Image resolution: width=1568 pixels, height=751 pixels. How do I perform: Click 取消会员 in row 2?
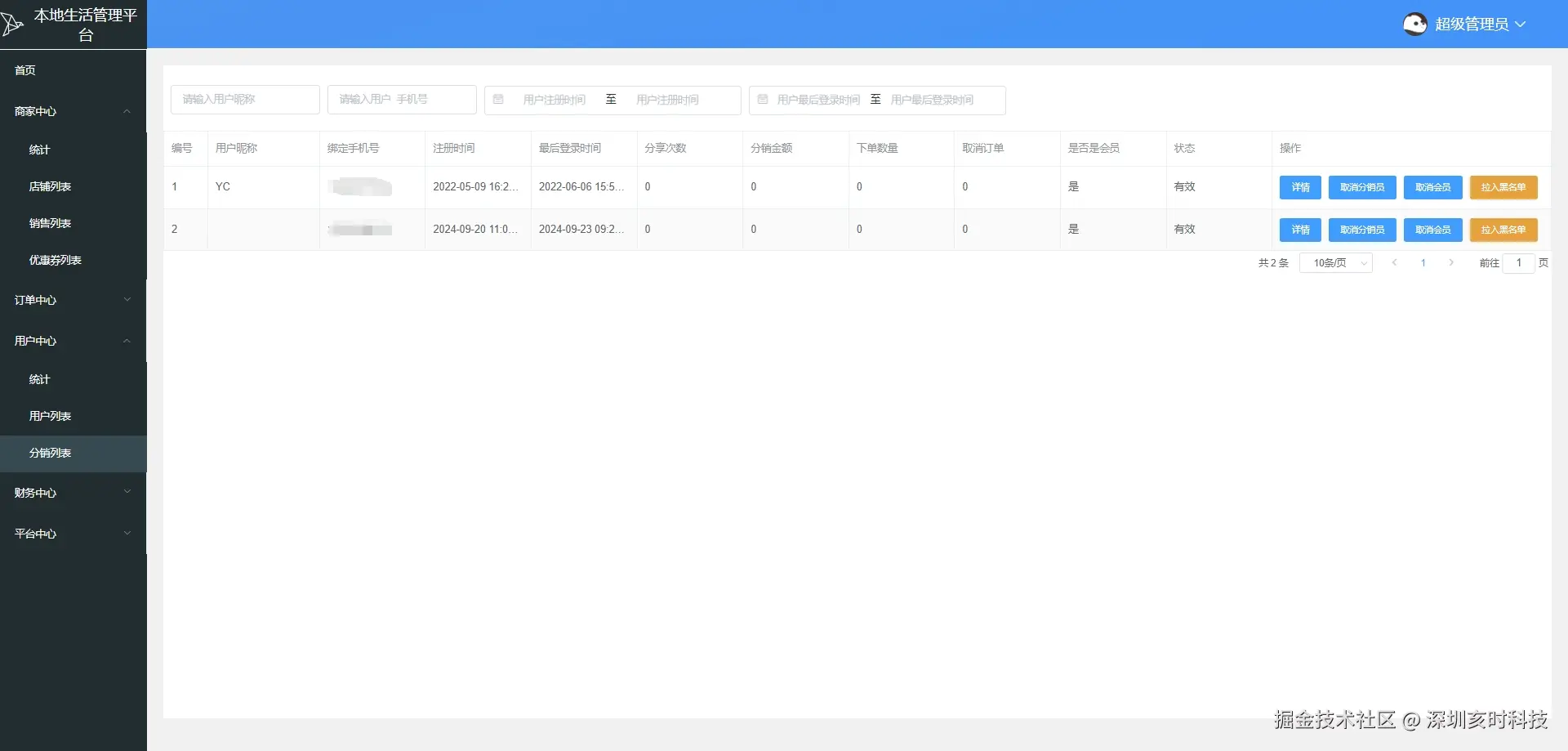click(x=1433, y=230)
